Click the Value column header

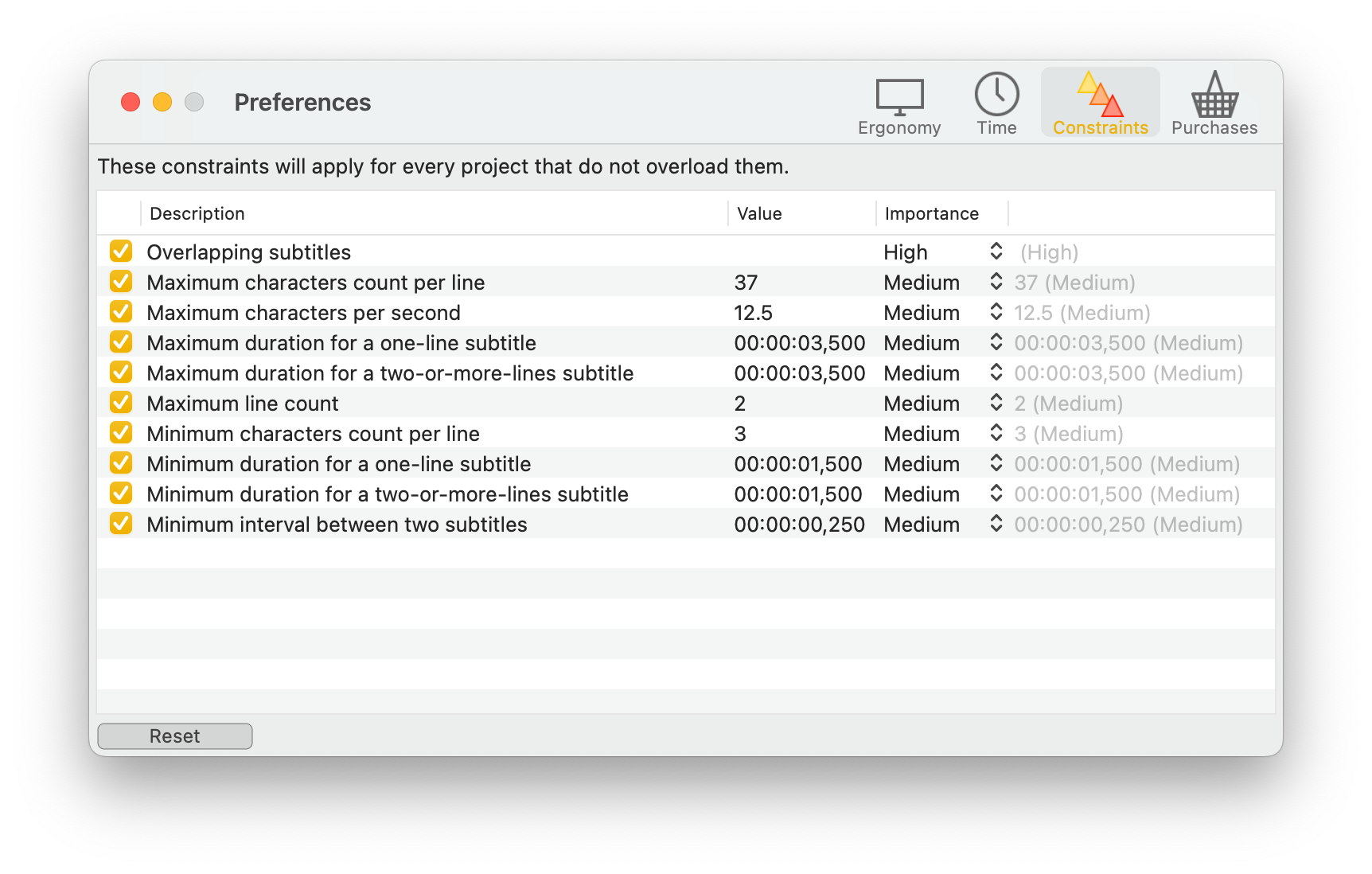click(802, 213)
